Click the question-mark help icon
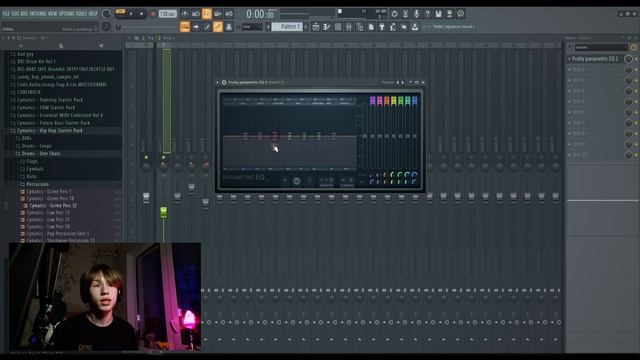The image size is (640, 360). coord(427,14)
